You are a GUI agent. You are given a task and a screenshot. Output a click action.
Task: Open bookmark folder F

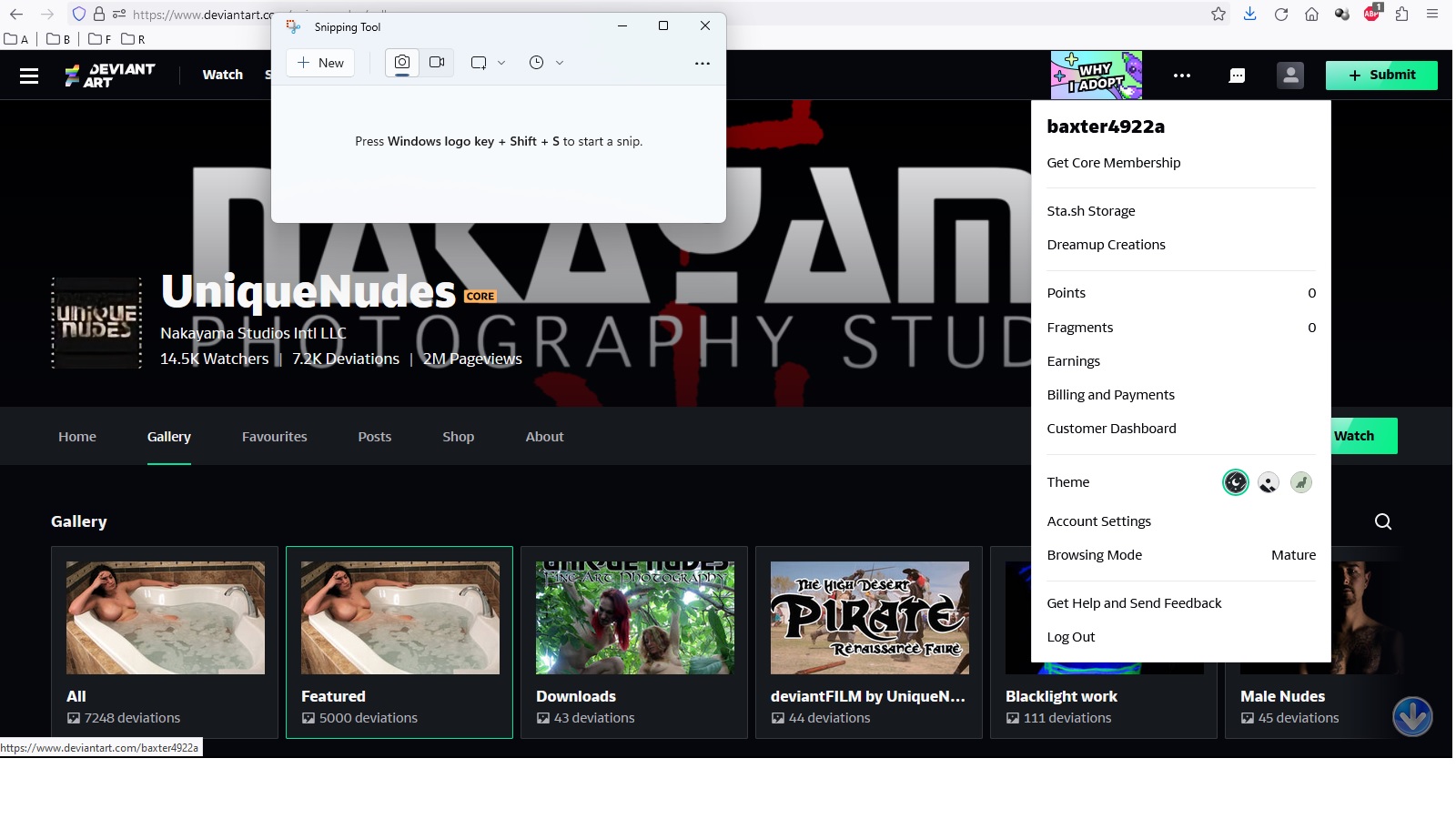(100, 39)
